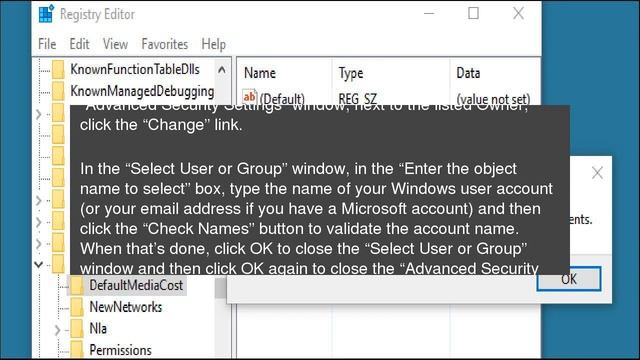The height and width of the screenshot is (360, 640).
Task: Click the KnownManagedDebugging folder icon
Action: point(58,91)
